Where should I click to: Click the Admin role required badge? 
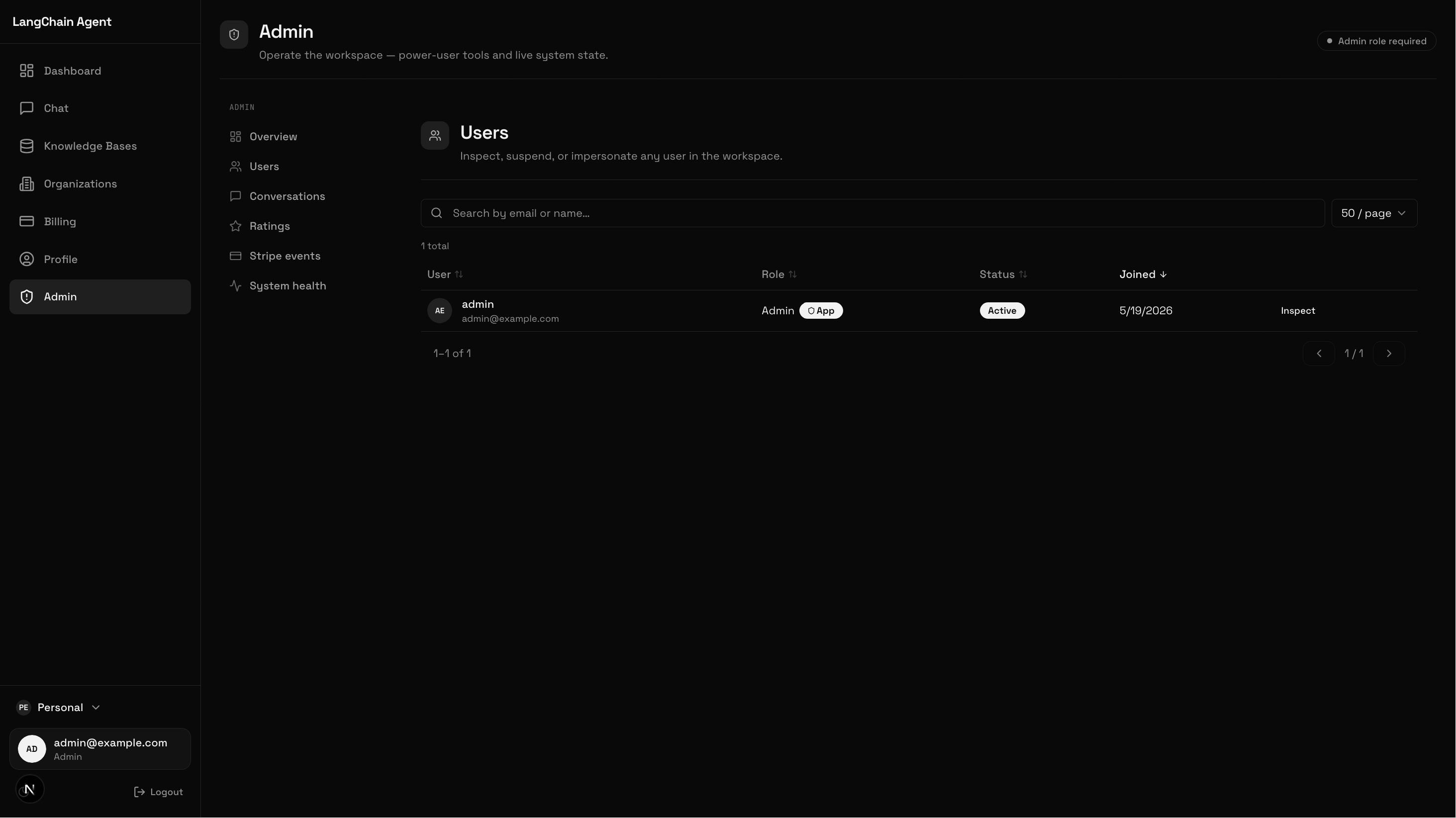(1376, 41)
